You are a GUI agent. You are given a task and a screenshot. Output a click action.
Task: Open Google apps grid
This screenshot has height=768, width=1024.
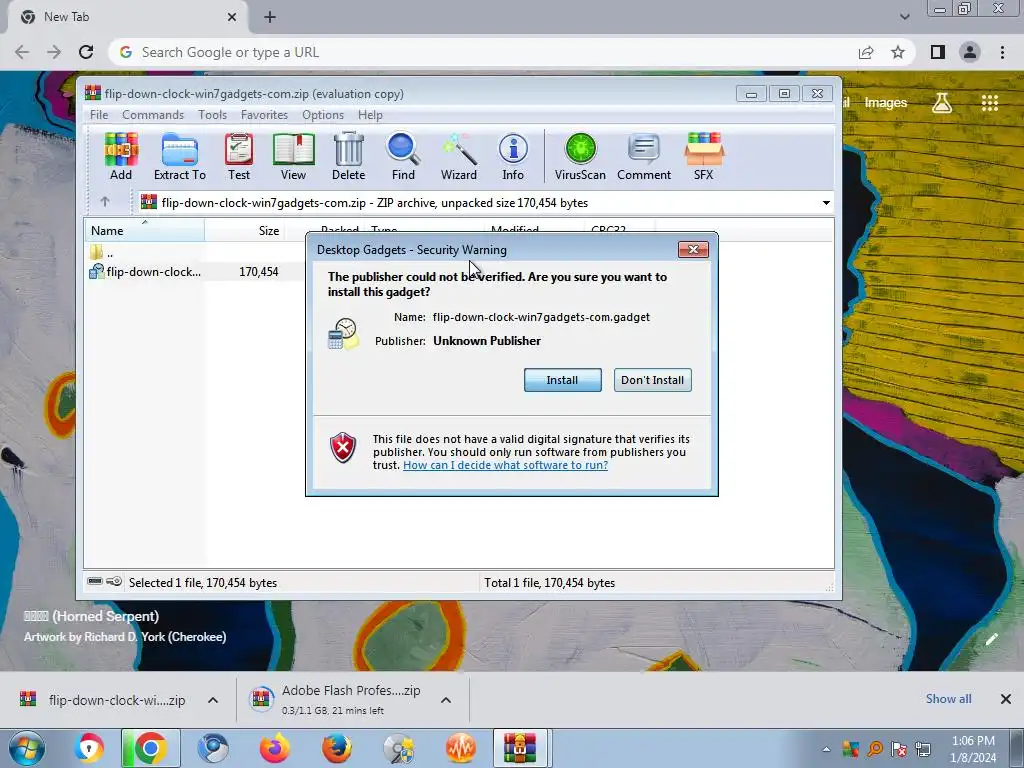click(x=990, y=103)
